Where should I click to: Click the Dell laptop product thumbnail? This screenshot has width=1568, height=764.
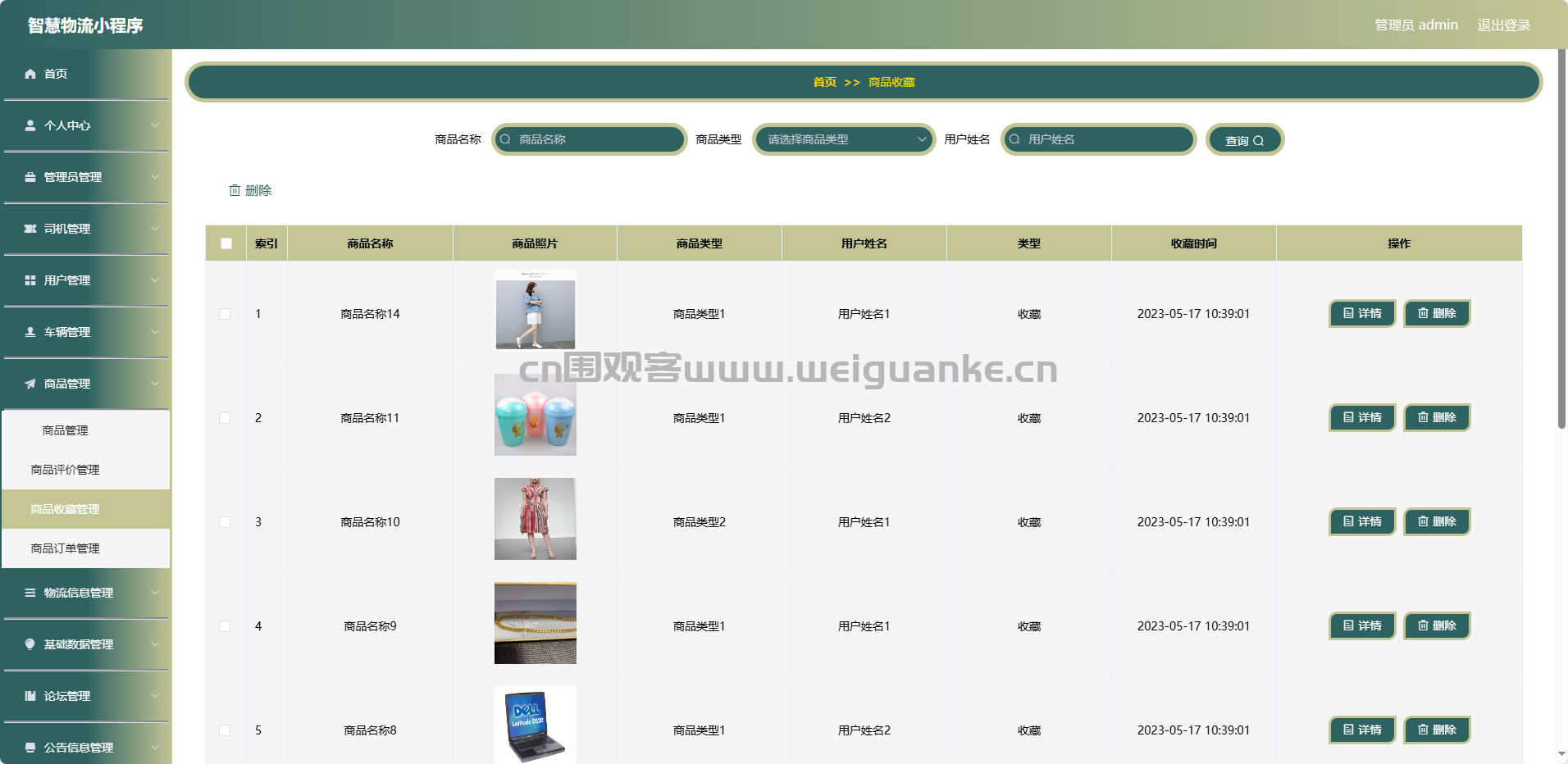[536, 725]
